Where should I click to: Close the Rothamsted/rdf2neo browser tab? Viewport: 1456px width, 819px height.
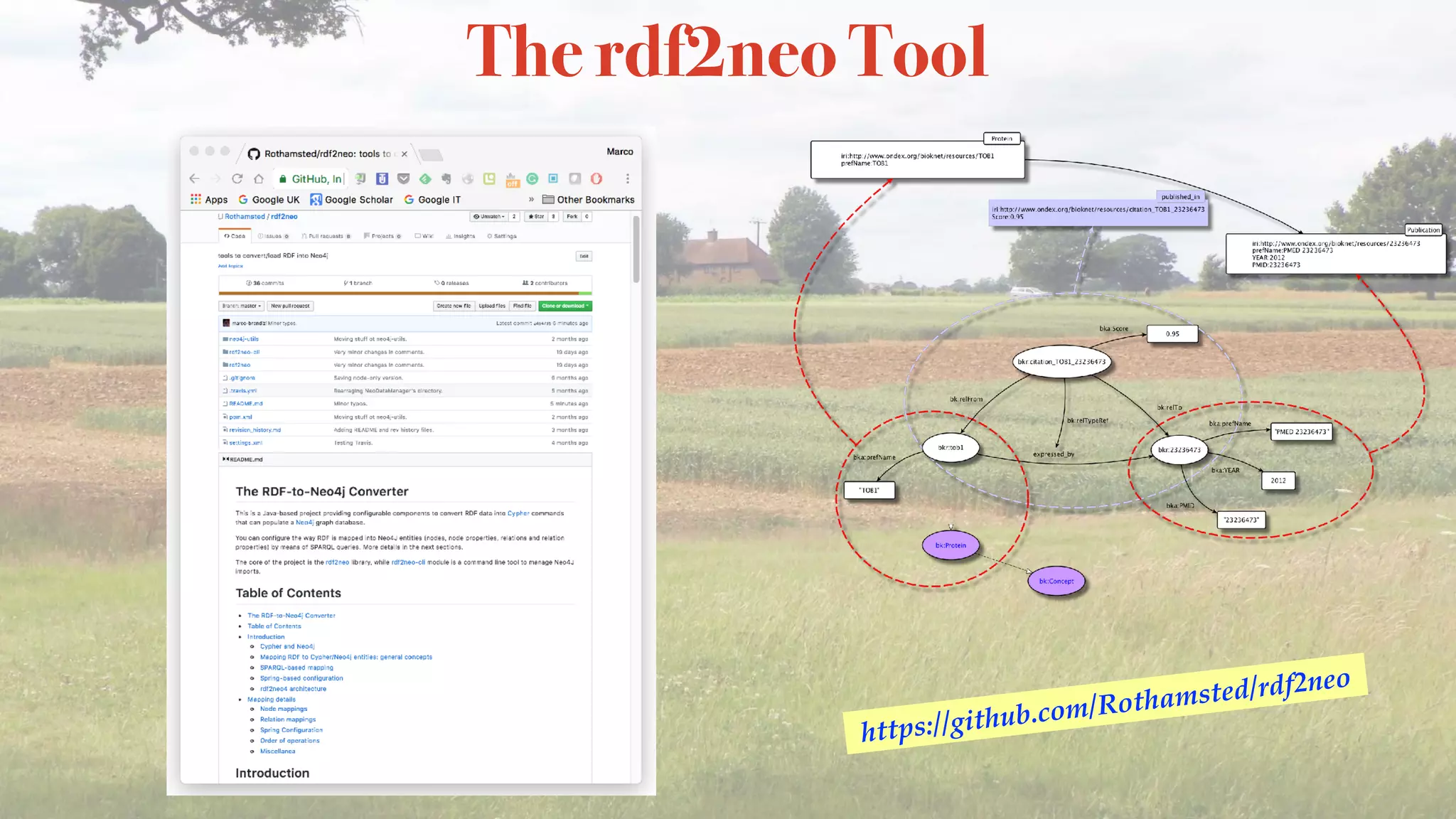[405, 154]
